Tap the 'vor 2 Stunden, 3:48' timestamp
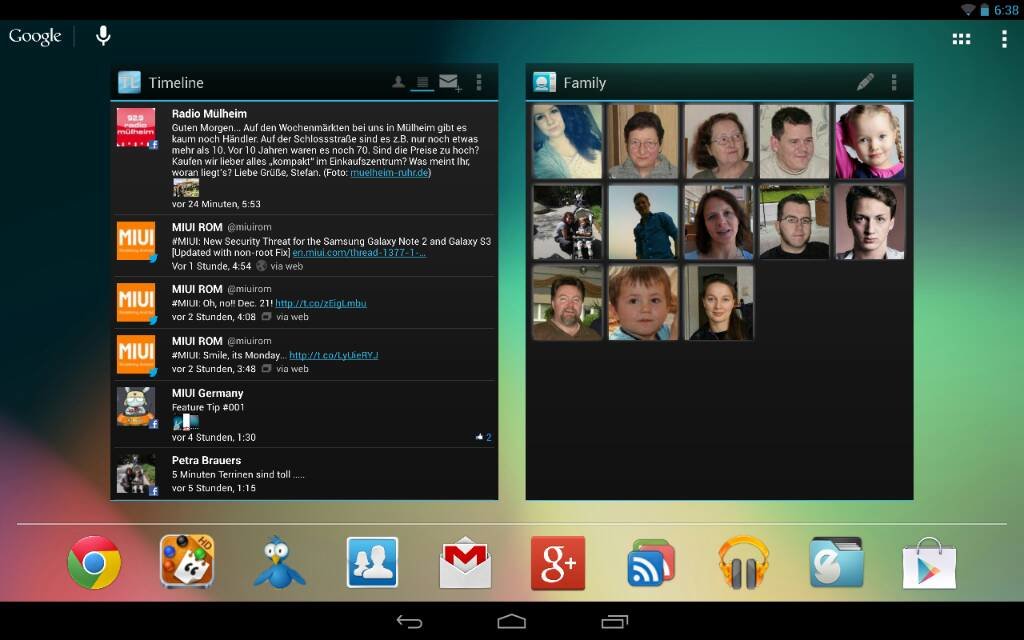The height and width of the screenshot is (640, 1024). 214,369
